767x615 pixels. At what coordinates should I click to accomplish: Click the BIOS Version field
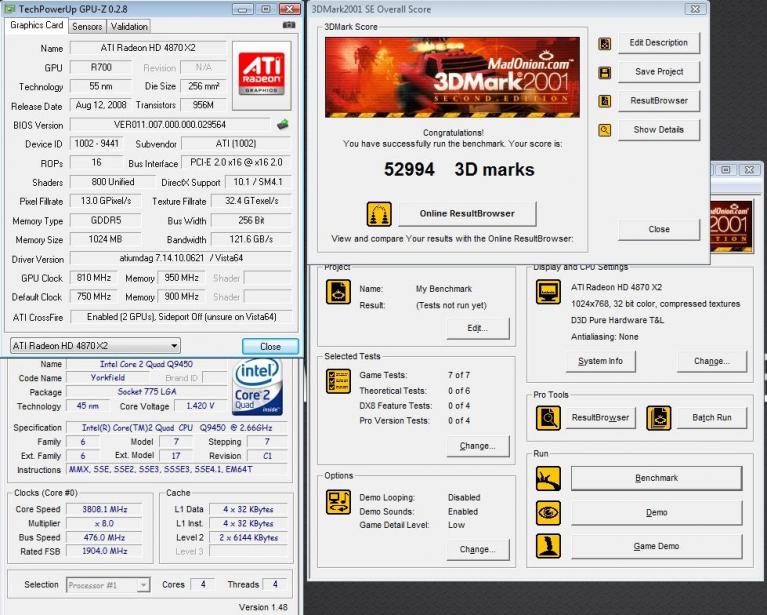click(170, 125)
